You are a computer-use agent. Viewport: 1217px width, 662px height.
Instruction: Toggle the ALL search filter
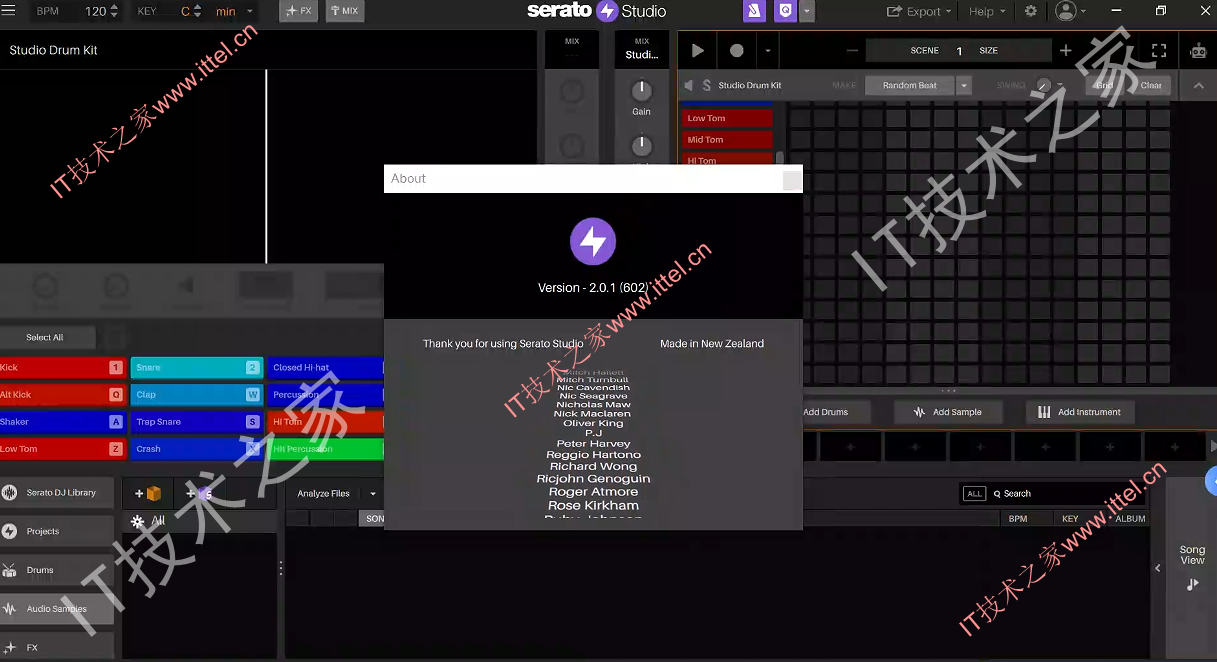point(974,493)
